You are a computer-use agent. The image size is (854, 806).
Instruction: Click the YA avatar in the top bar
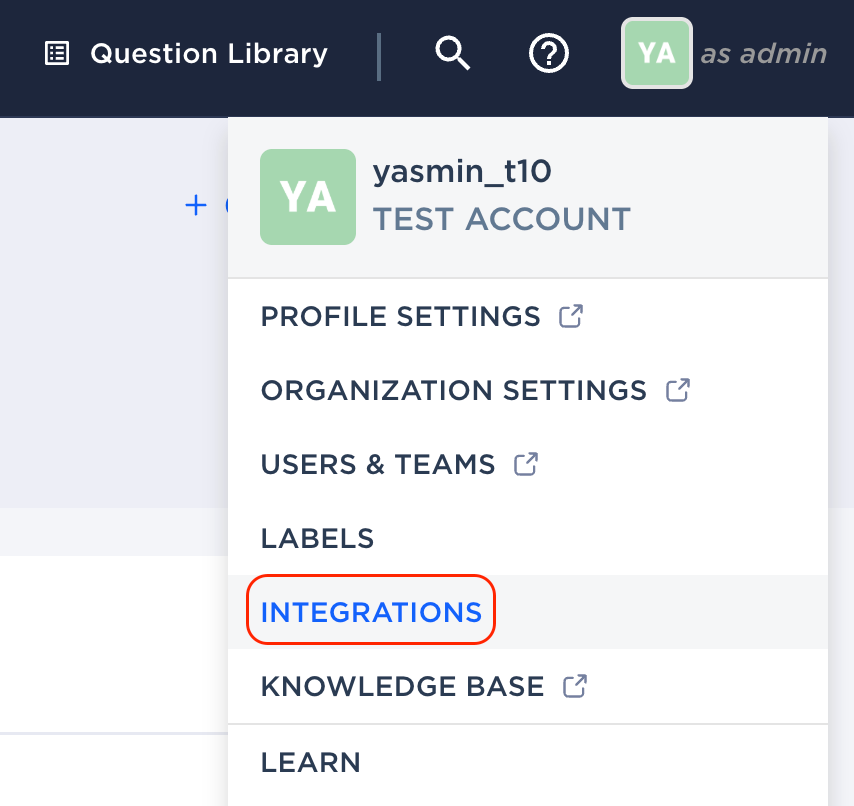[x=656, y=53]
